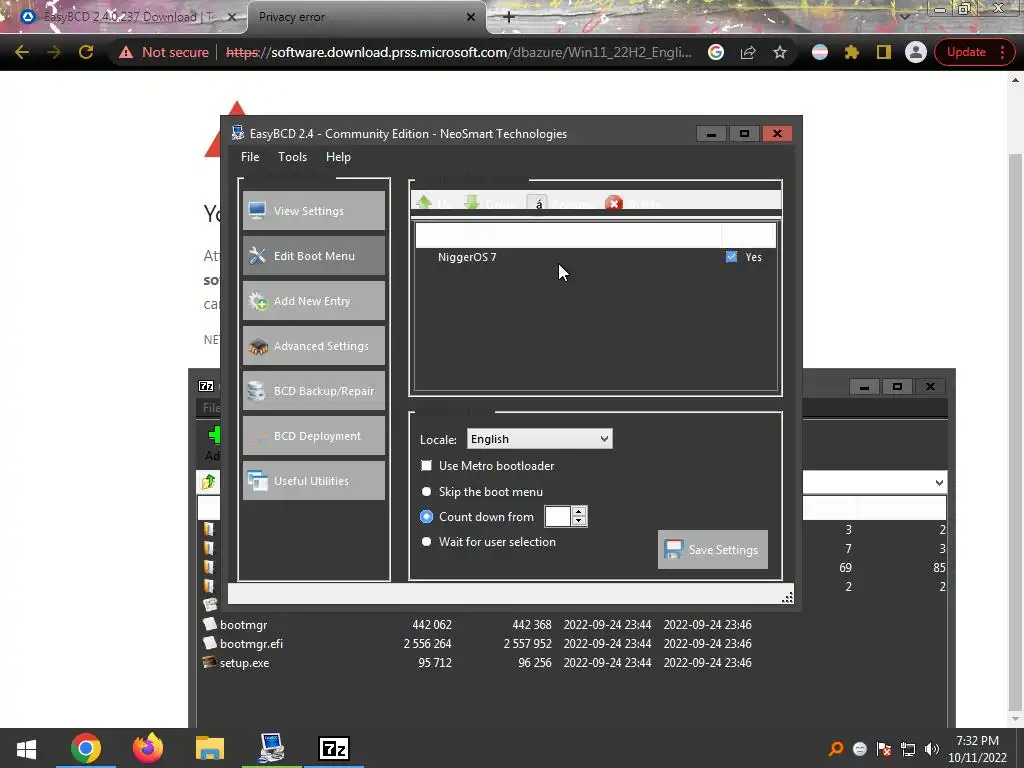Open Chrome extensions puzzle icon
This screenshot has height=768, width=1024.
(x=852, y=52)
